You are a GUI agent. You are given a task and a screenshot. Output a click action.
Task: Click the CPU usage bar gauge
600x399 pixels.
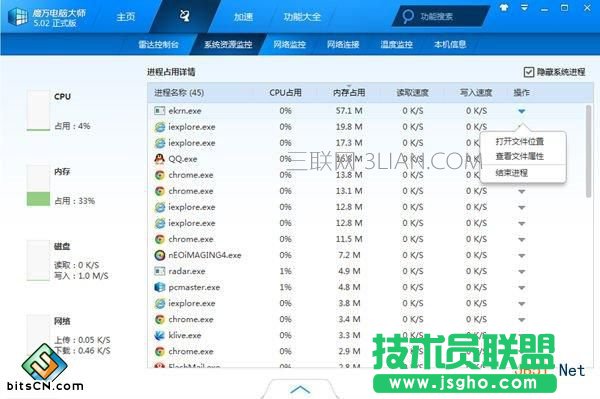pos(38,111)
